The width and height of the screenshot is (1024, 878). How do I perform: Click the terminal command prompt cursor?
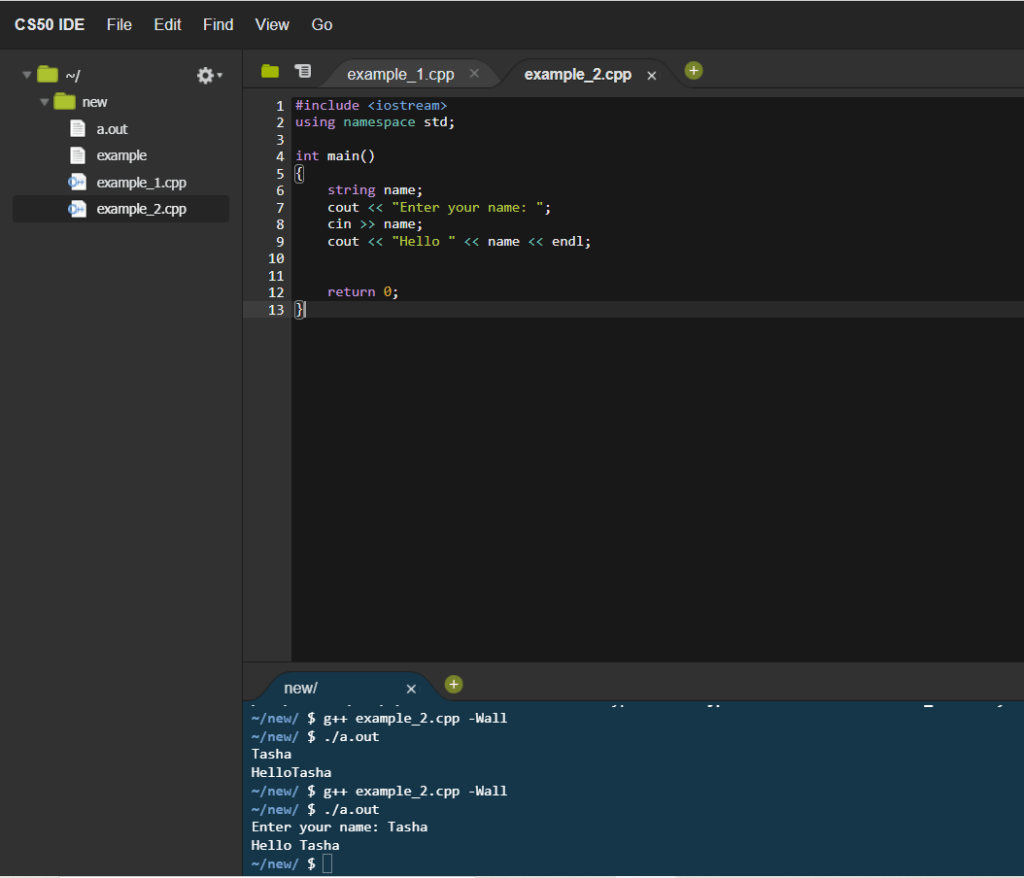(x=327, y=863)
